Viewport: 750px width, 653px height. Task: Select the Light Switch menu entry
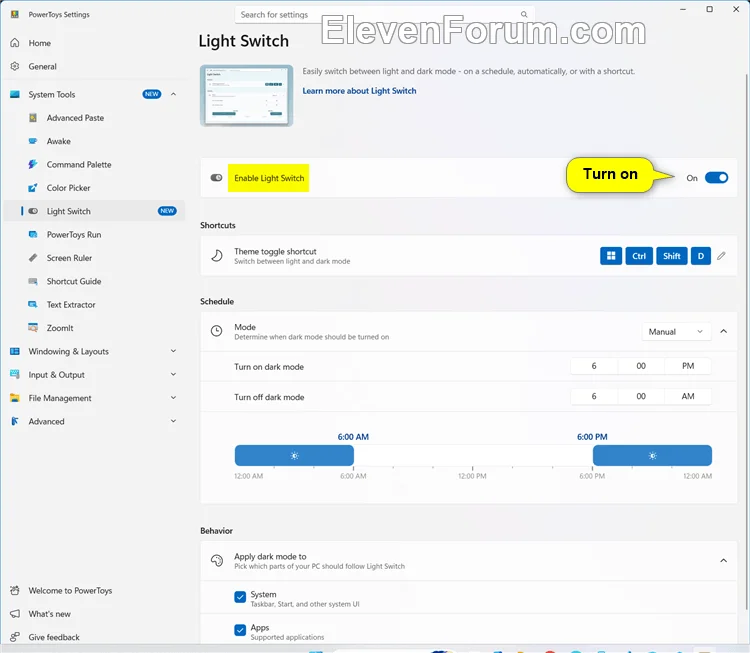tap(94, 211)
